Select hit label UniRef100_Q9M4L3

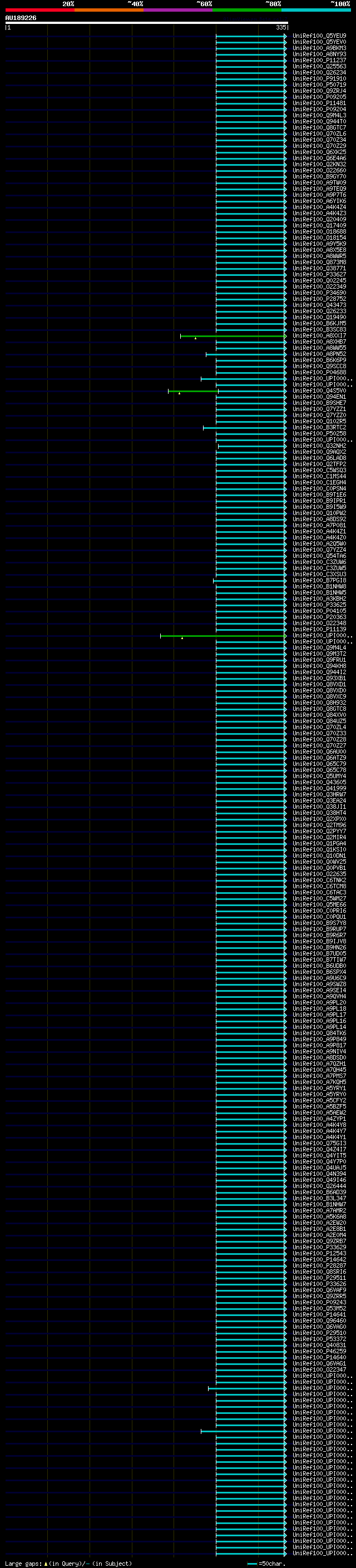(319, 116)
